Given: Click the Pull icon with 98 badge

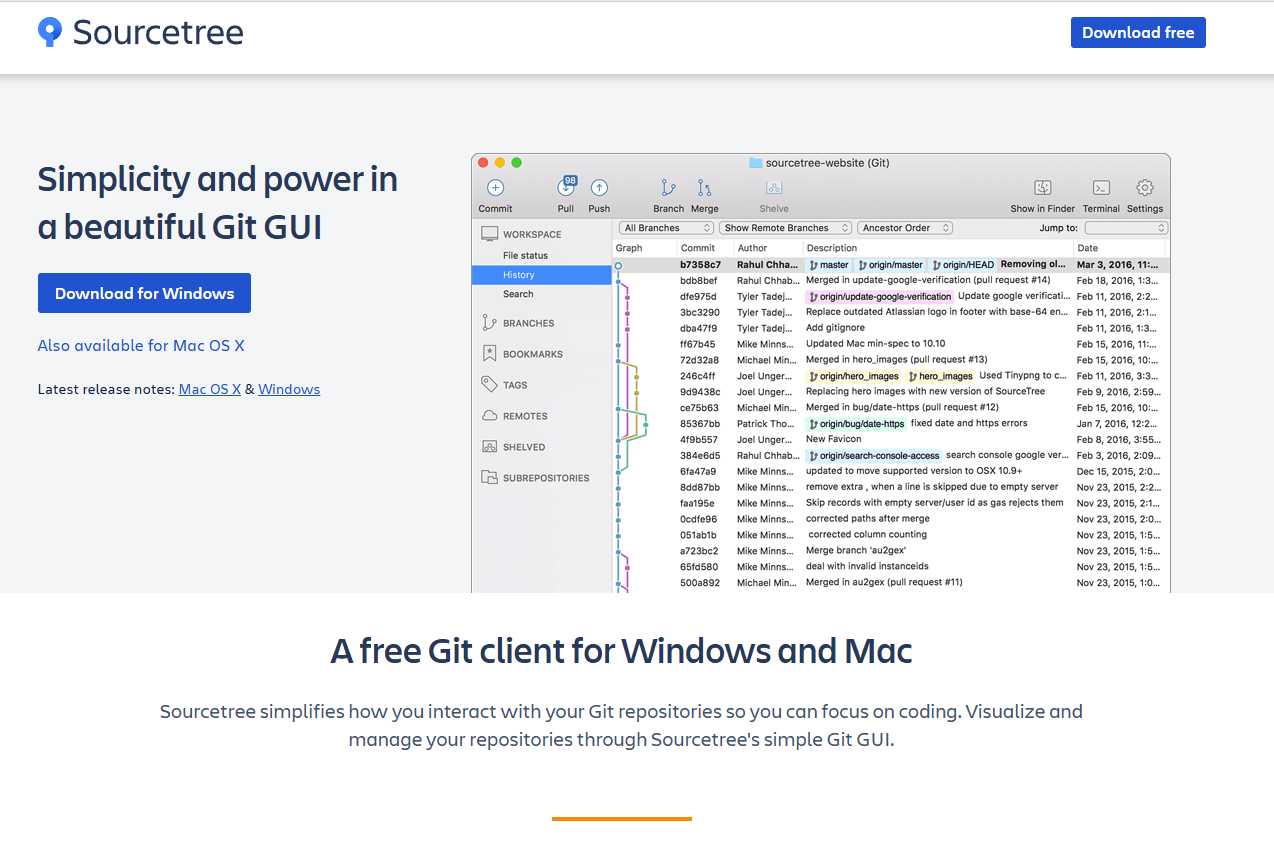Looking at the screenshot, I should point(566,186).
